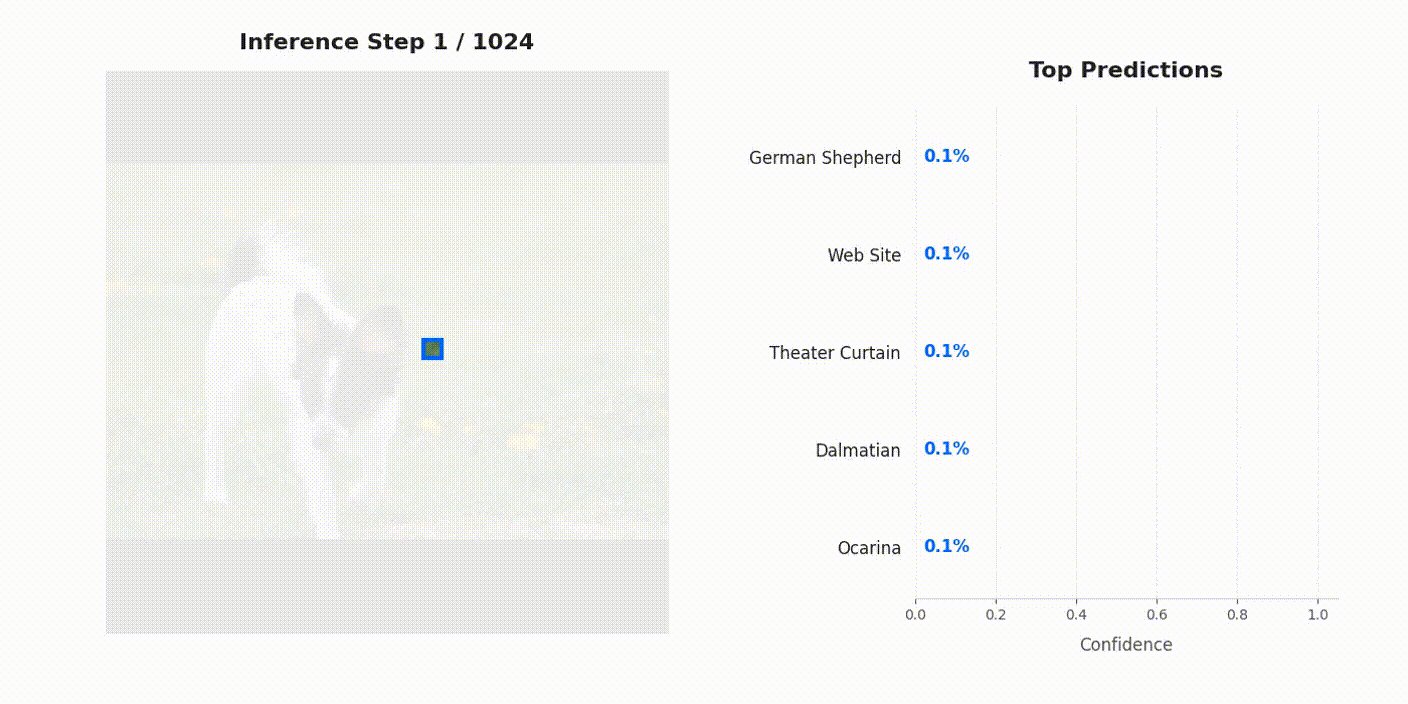Select the 0.1% value beside Ocarina
This screenshot has height=704, width=1408.
[946, 546]
